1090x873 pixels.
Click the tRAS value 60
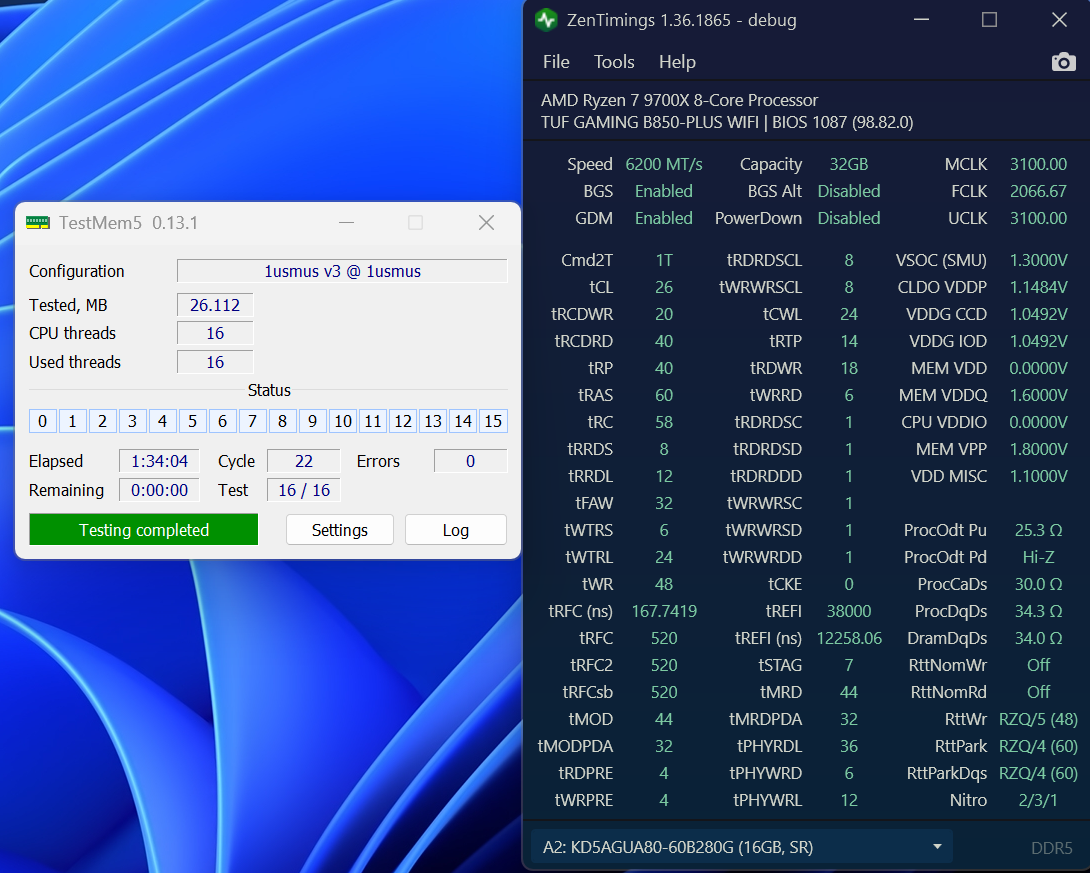click(x=664, y=395)
